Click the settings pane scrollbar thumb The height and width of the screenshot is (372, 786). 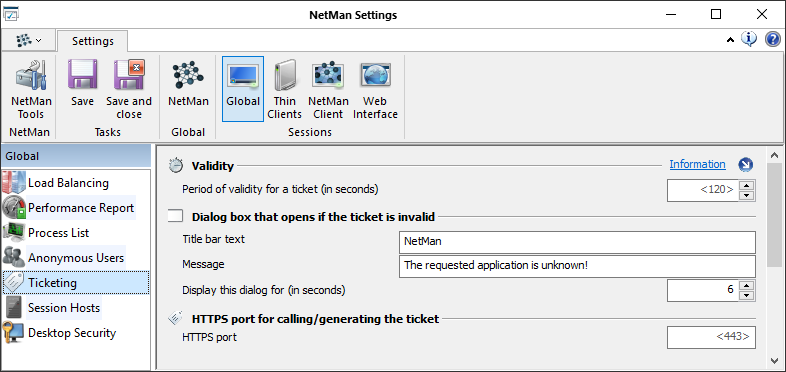[x=773, y=214]
